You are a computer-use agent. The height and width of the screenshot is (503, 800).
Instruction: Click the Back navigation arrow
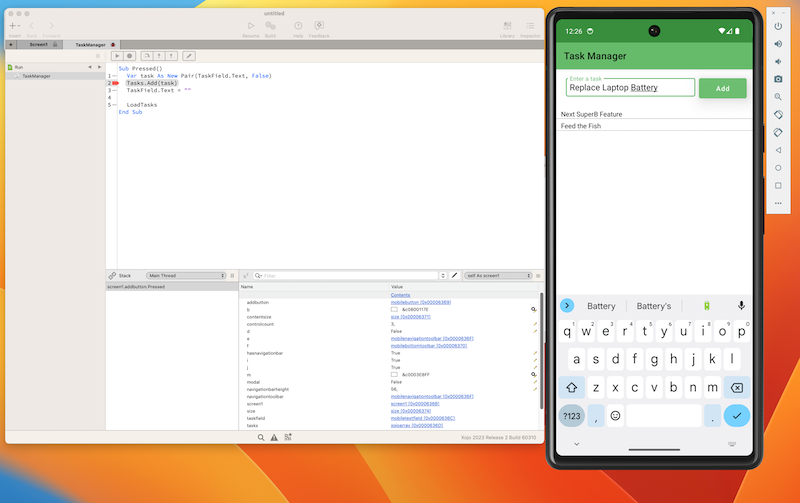click(x=32, y=26)
